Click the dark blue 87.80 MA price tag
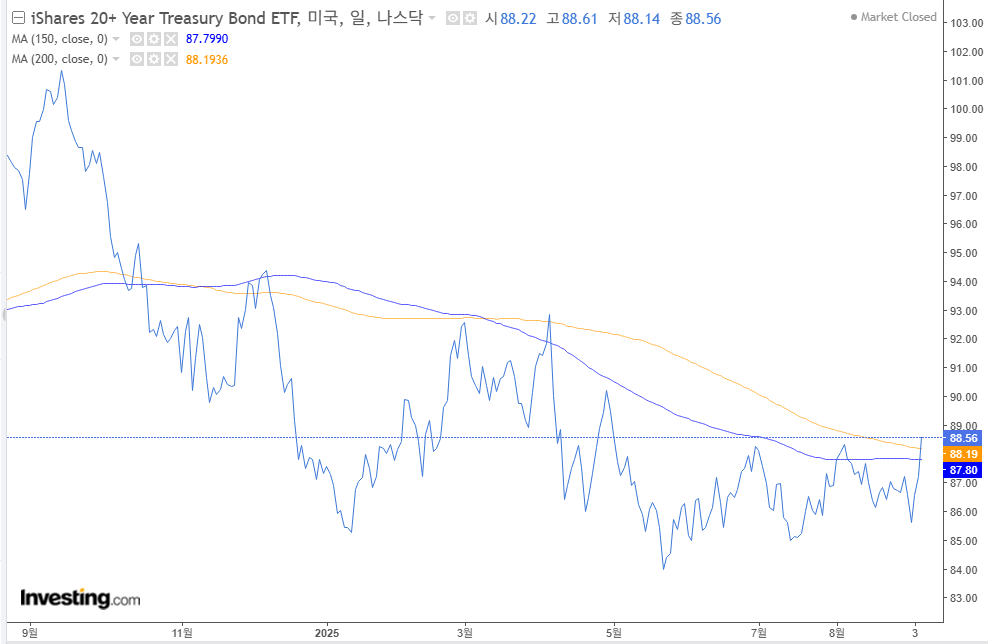This screenshot has height=644, width=988. (963, 470)
